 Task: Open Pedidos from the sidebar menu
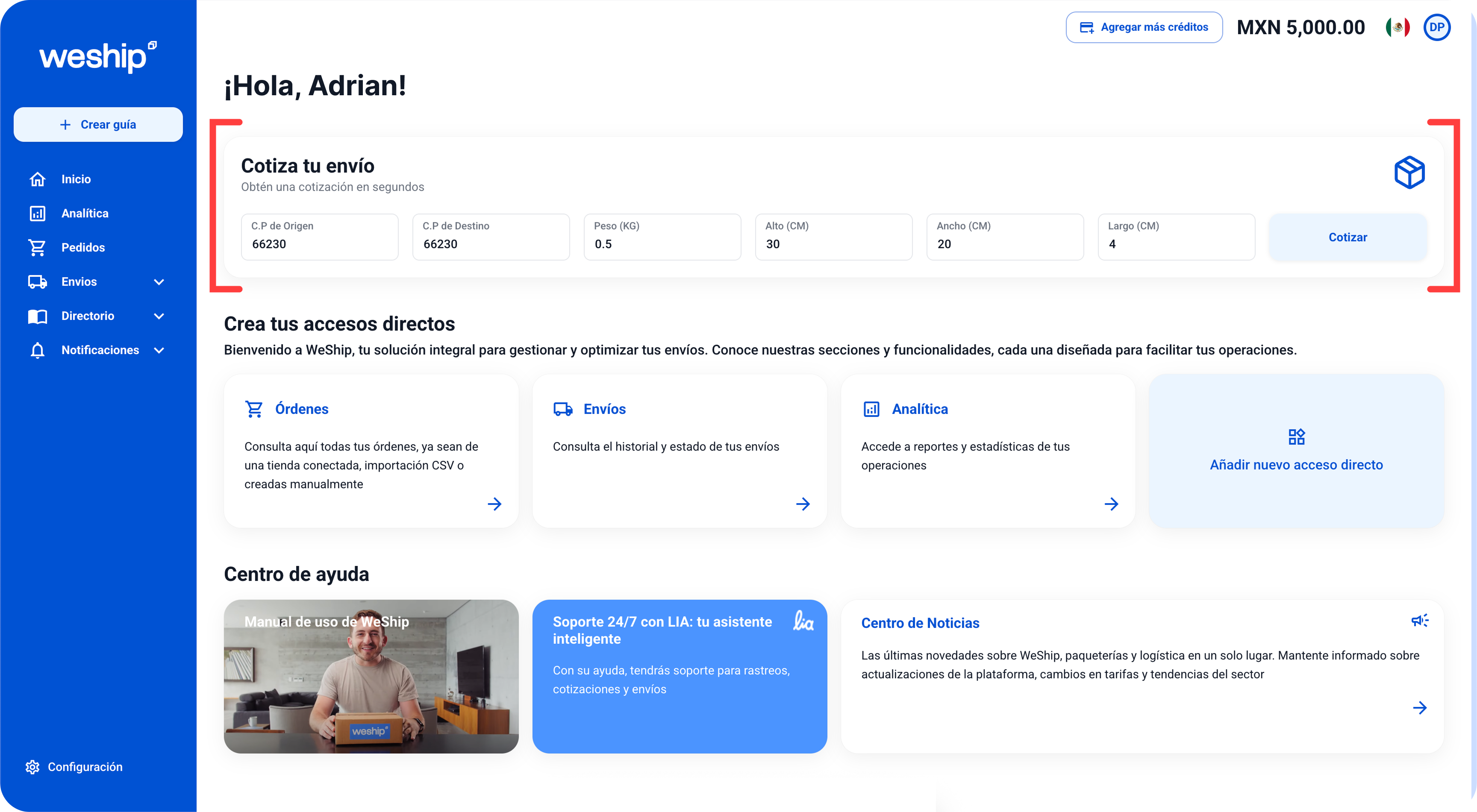(82, 248)
